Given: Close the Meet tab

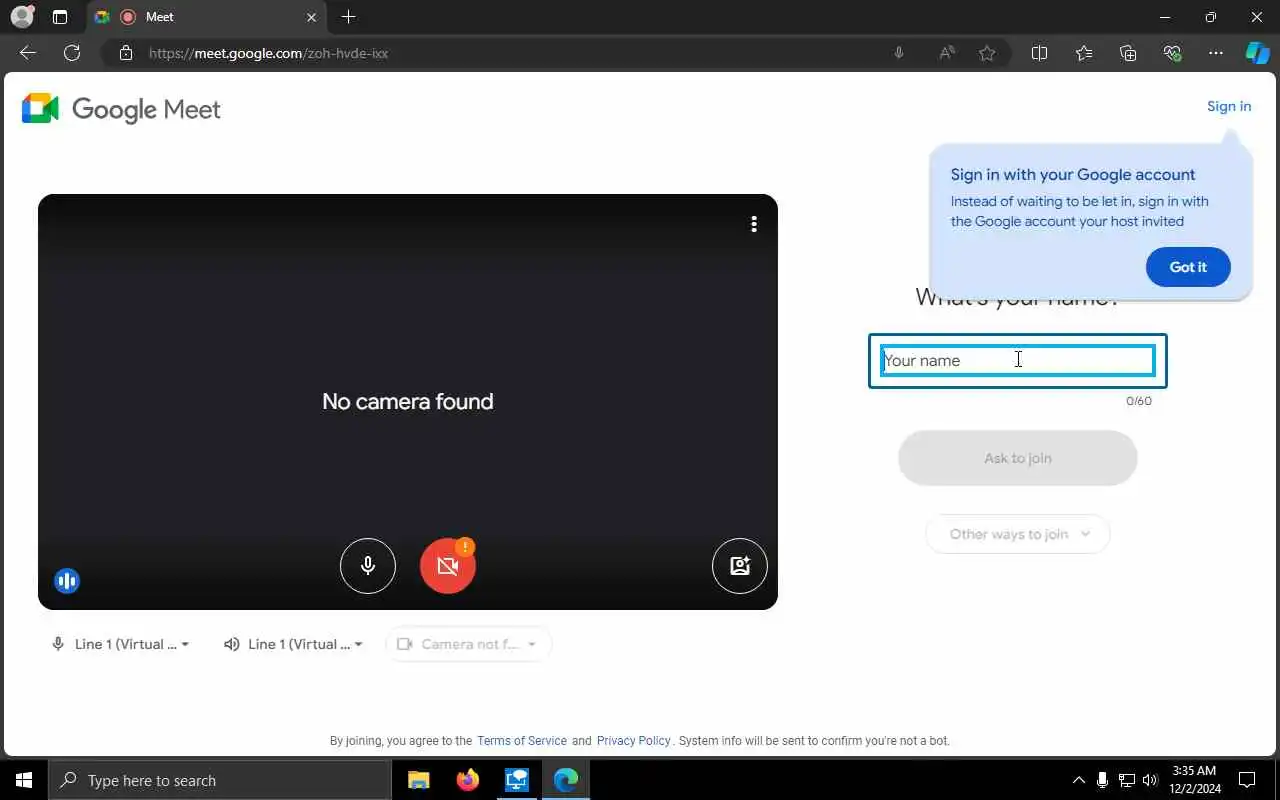Looking at the screenshot, I should tap(311, 17).
